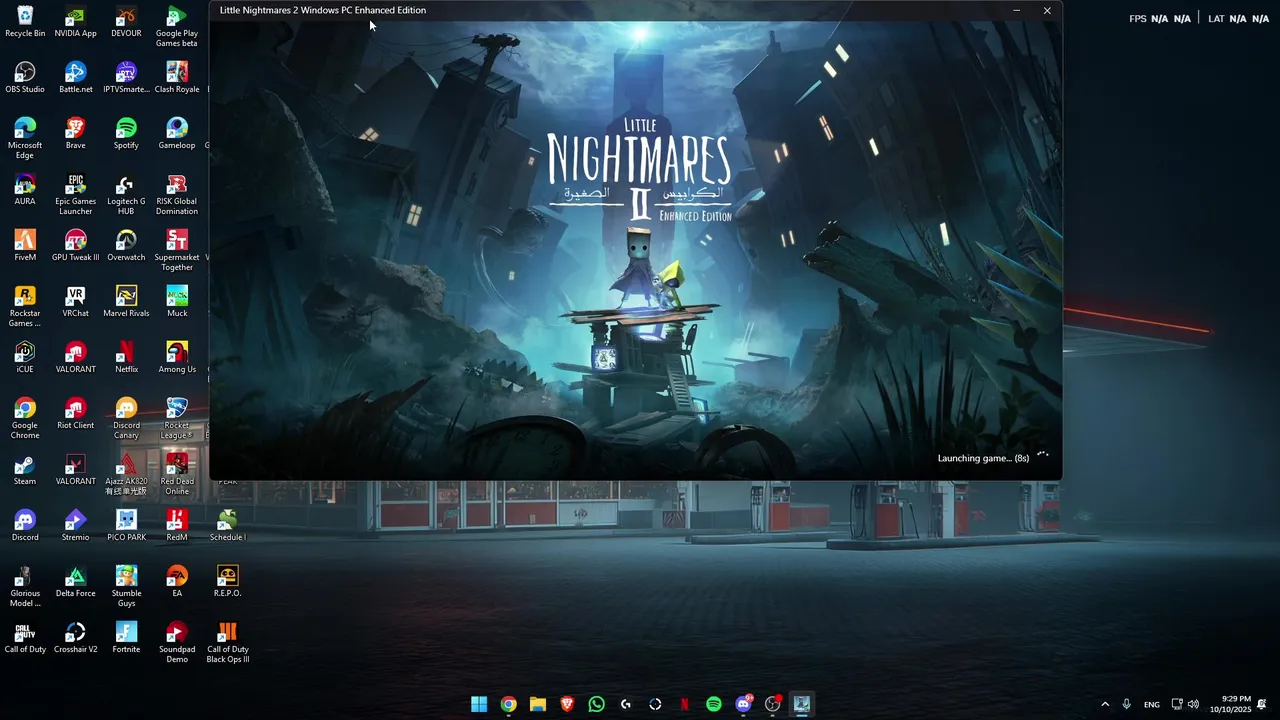The image size is (1280, 720).
Task: Launch the Clash Royale desktop shortcut
Action: (177, 78)
